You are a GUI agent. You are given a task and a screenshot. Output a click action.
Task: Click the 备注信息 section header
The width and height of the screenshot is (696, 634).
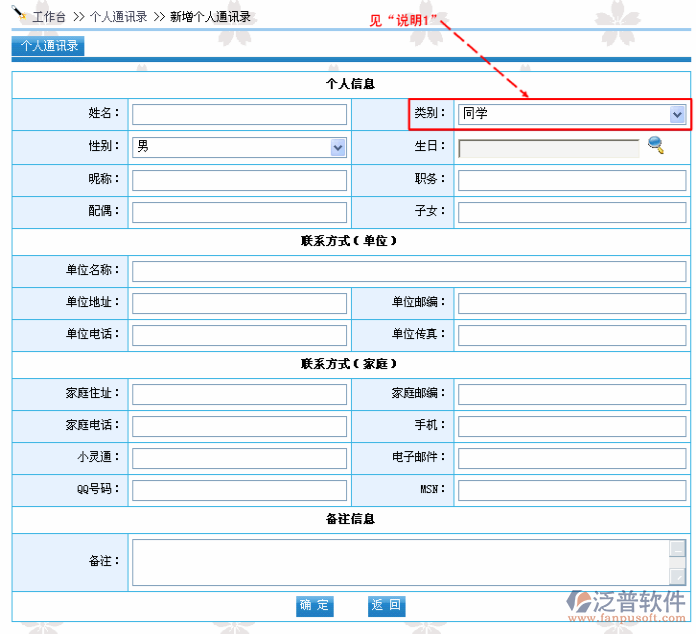350,519
